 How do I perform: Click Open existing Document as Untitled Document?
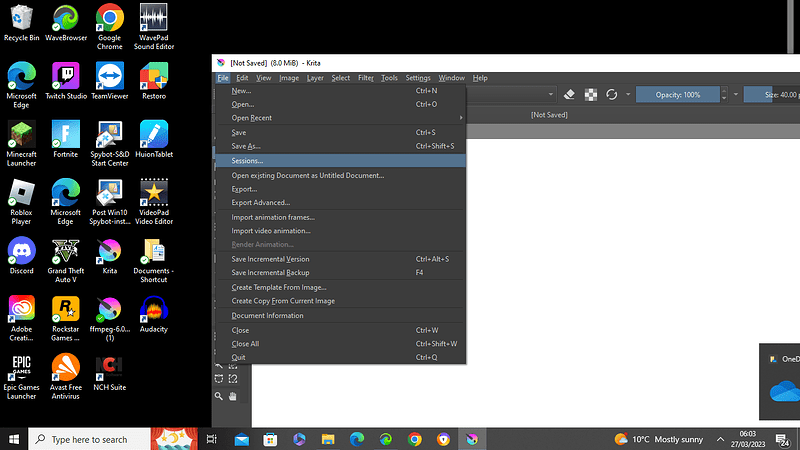pyautogui.click(x=340, y=175)
